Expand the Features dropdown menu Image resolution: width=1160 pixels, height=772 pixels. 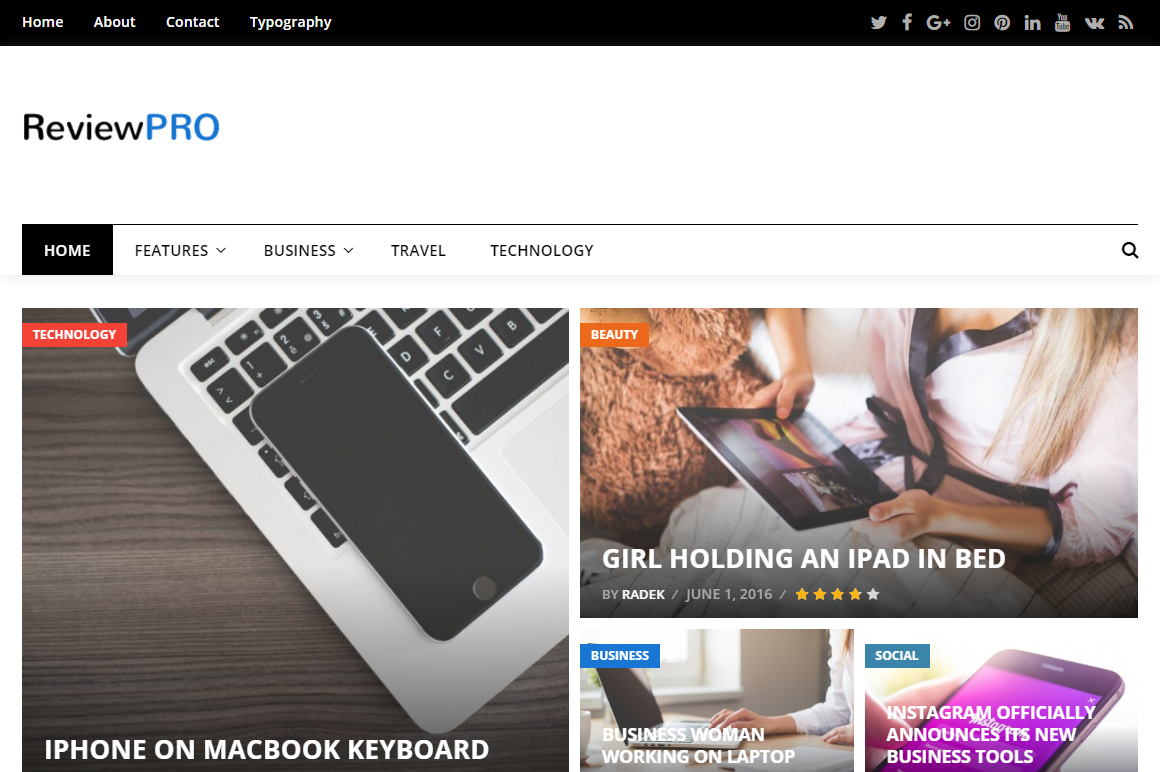180,250
